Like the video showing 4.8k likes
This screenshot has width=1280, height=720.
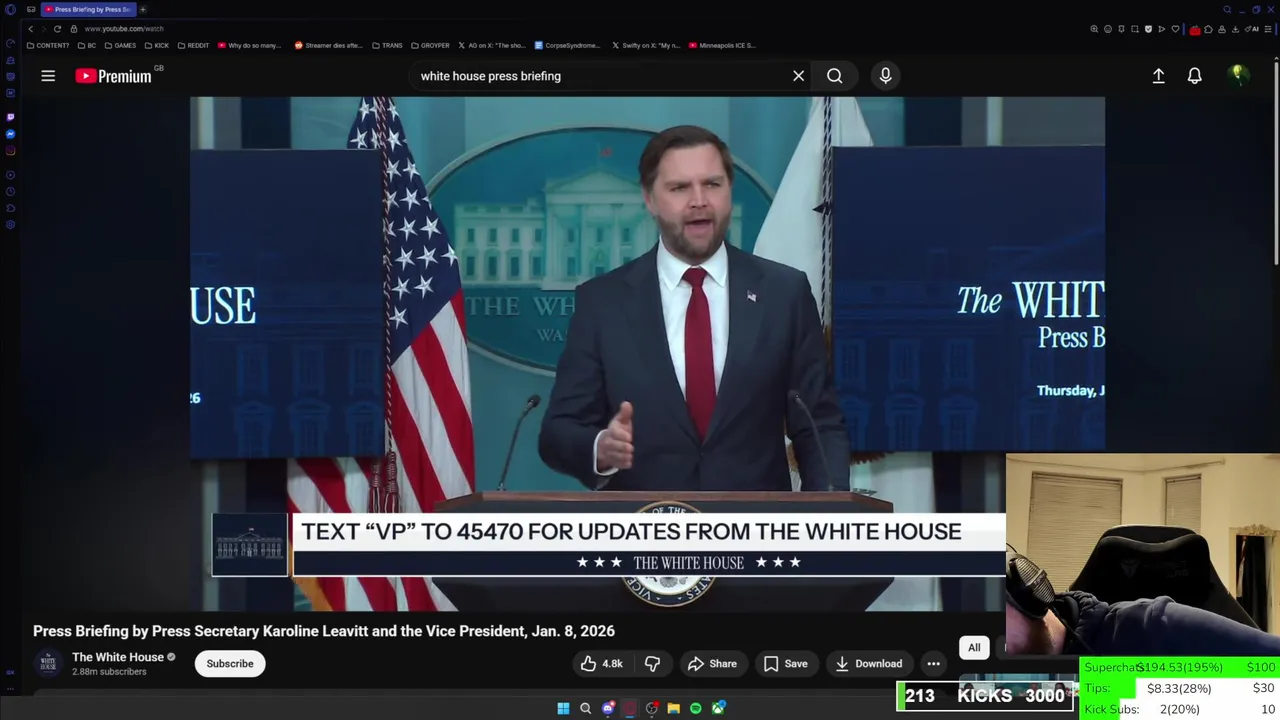click(601, 663)
